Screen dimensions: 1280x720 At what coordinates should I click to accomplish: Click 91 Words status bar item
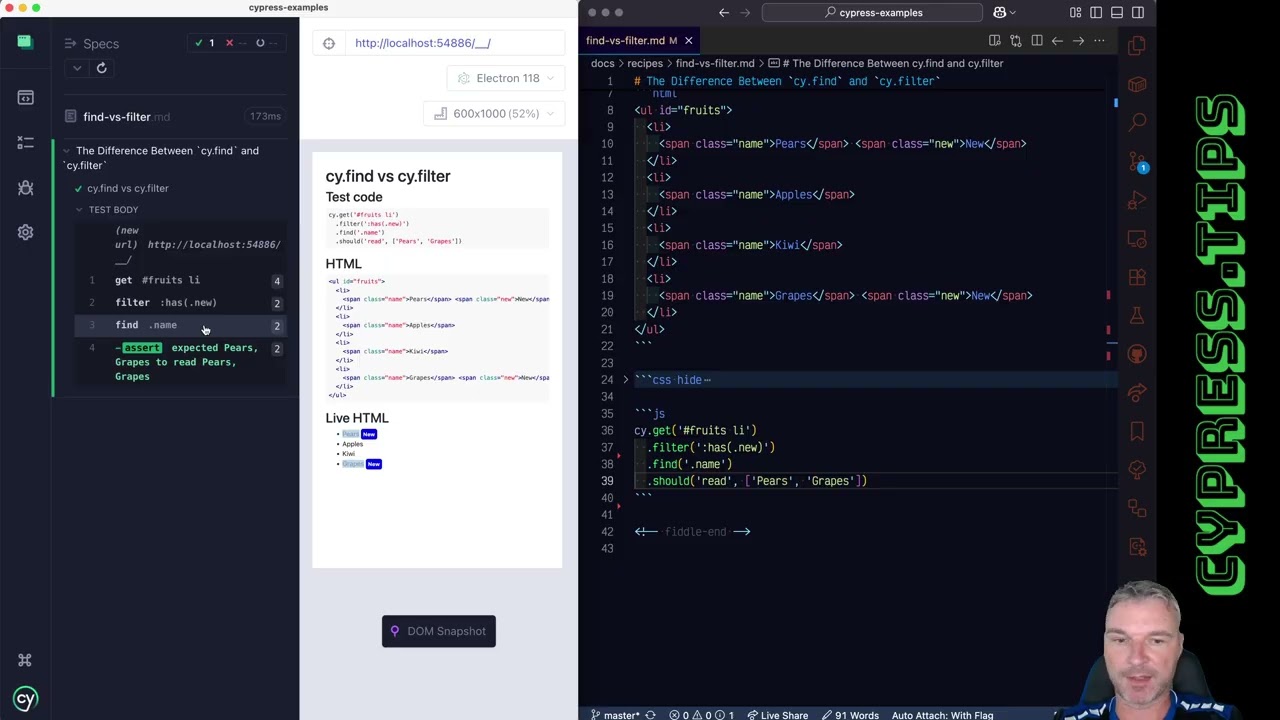pyautogui.click(x=850, y=715)
